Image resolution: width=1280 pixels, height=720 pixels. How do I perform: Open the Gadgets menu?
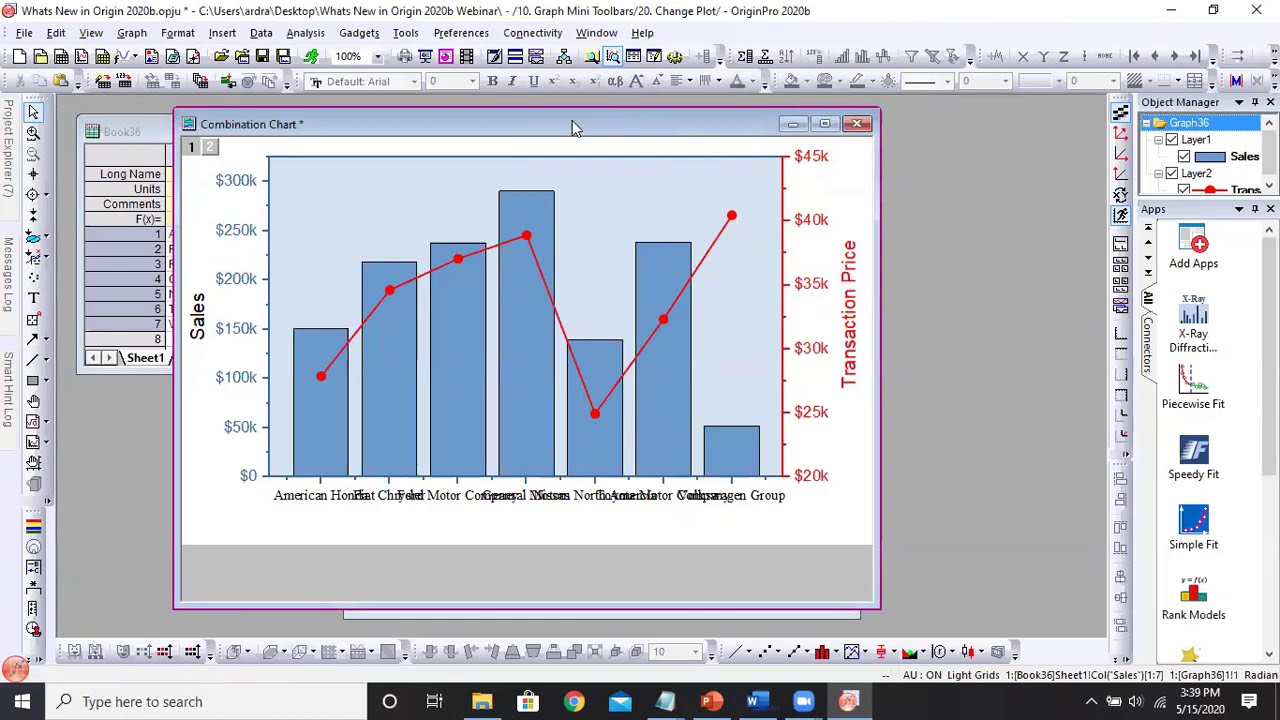[x=359, y=33]
